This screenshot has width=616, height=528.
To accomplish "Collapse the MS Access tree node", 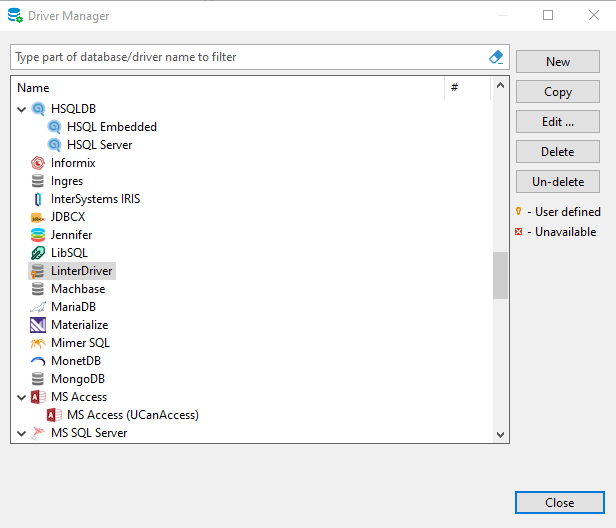I will tap(22, 397).
